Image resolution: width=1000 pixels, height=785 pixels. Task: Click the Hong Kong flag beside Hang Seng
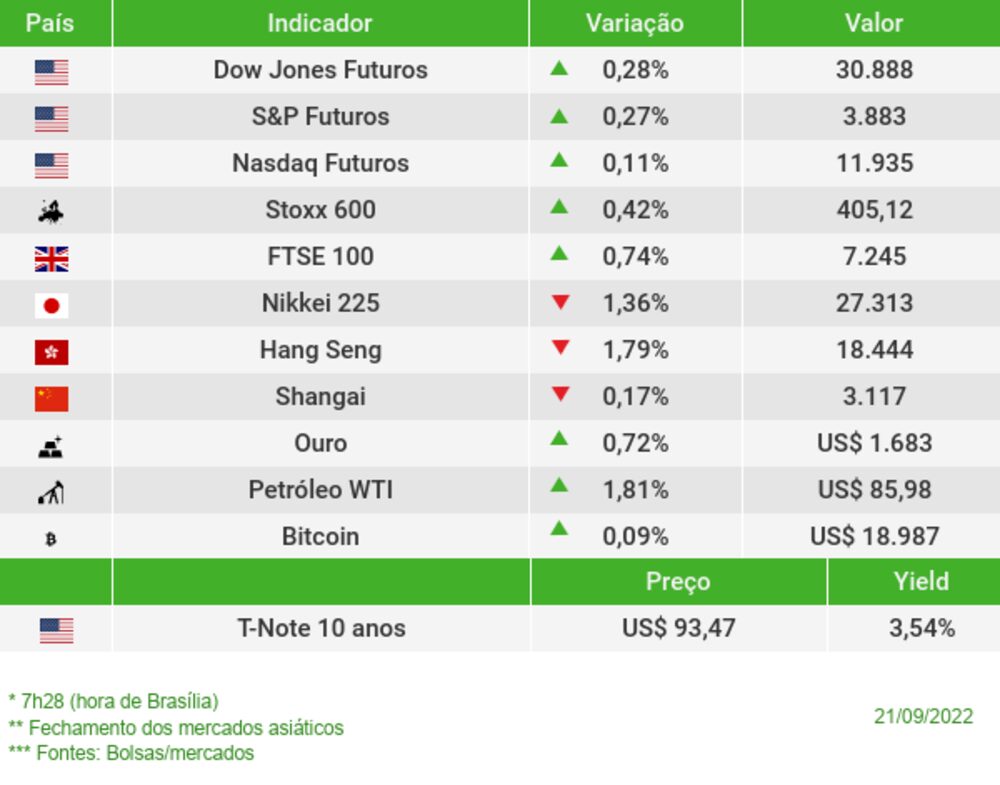[x=51, y=352]
